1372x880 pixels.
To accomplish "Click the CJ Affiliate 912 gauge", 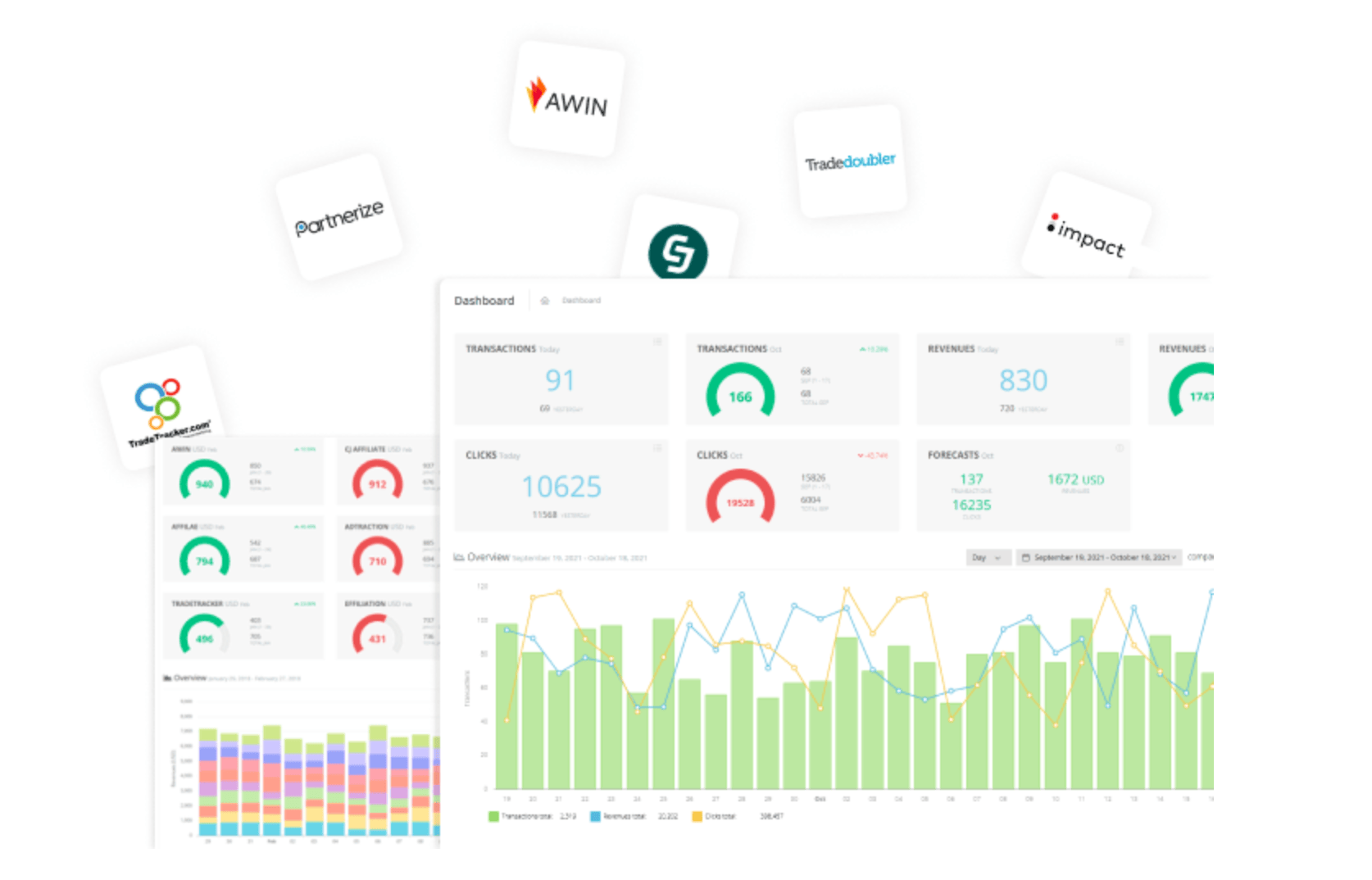I will [x=377, y=480].
